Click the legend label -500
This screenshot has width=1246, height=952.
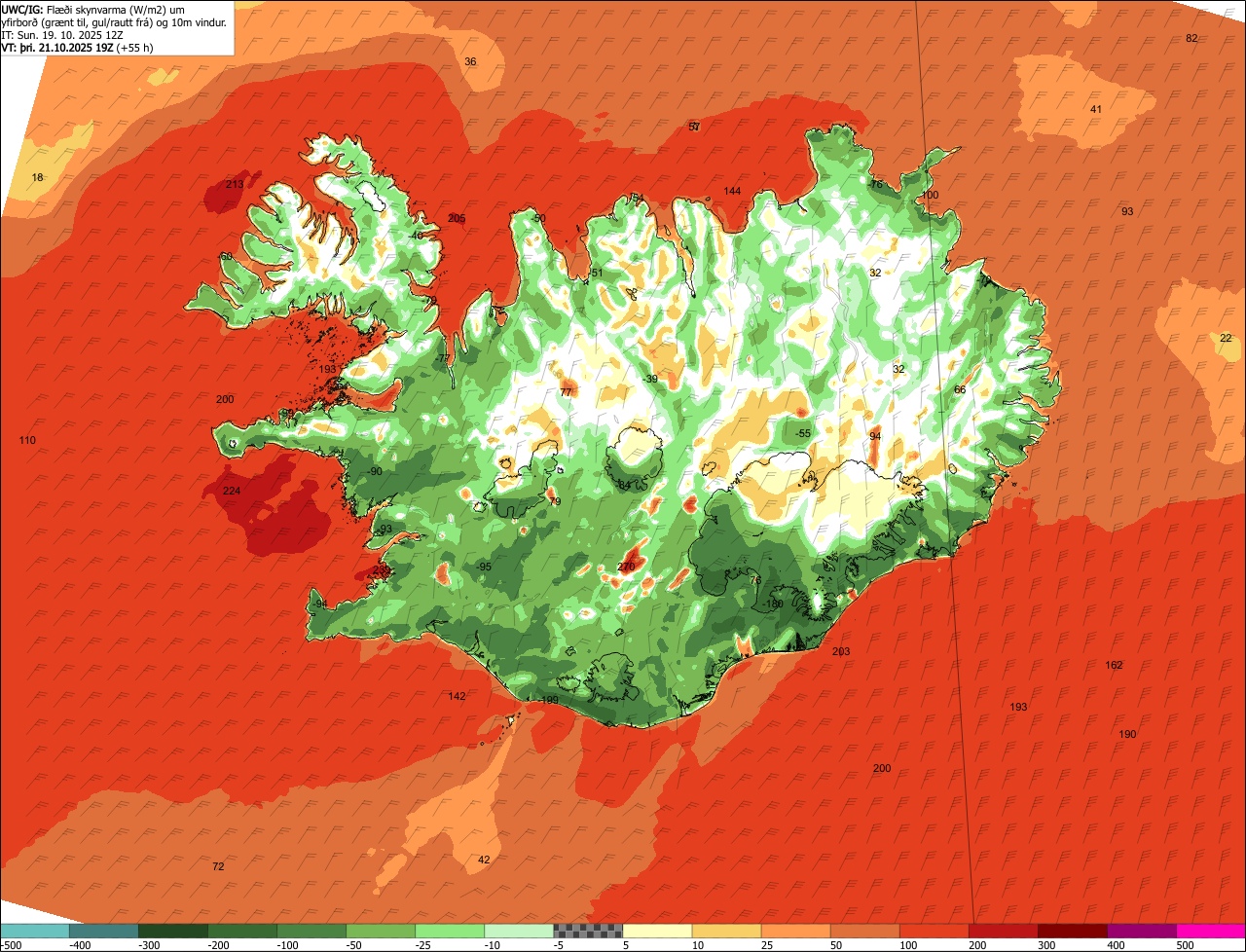coord(11,945)
